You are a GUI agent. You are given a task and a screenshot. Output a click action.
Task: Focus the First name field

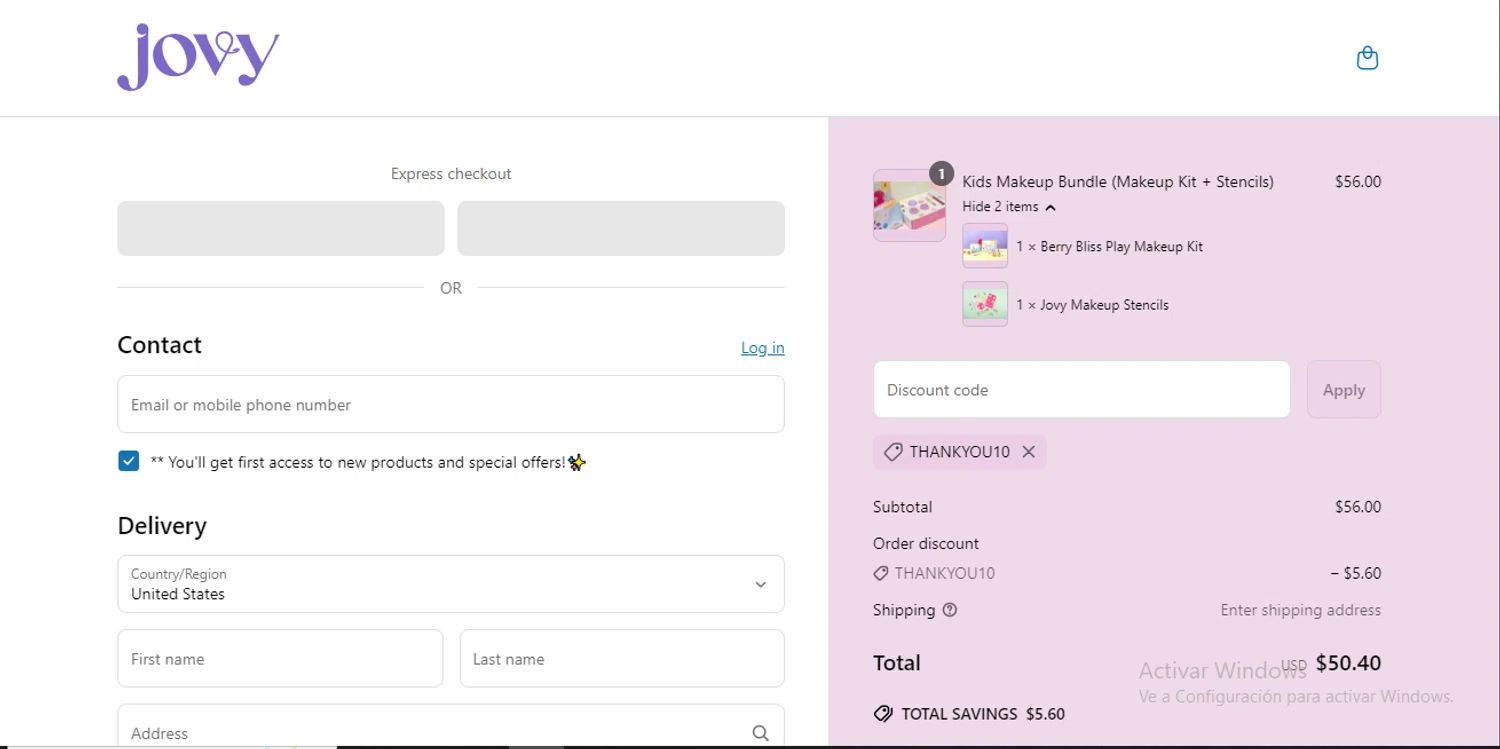280,658
